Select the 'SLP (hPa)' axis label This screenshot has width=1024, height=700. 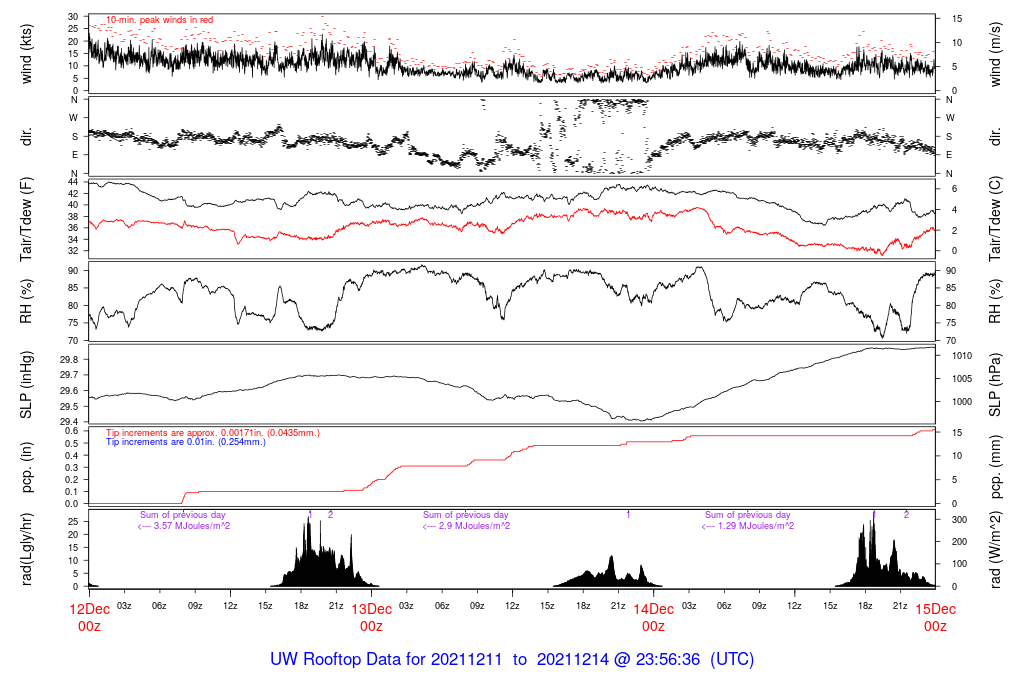[x=995, y=385]
